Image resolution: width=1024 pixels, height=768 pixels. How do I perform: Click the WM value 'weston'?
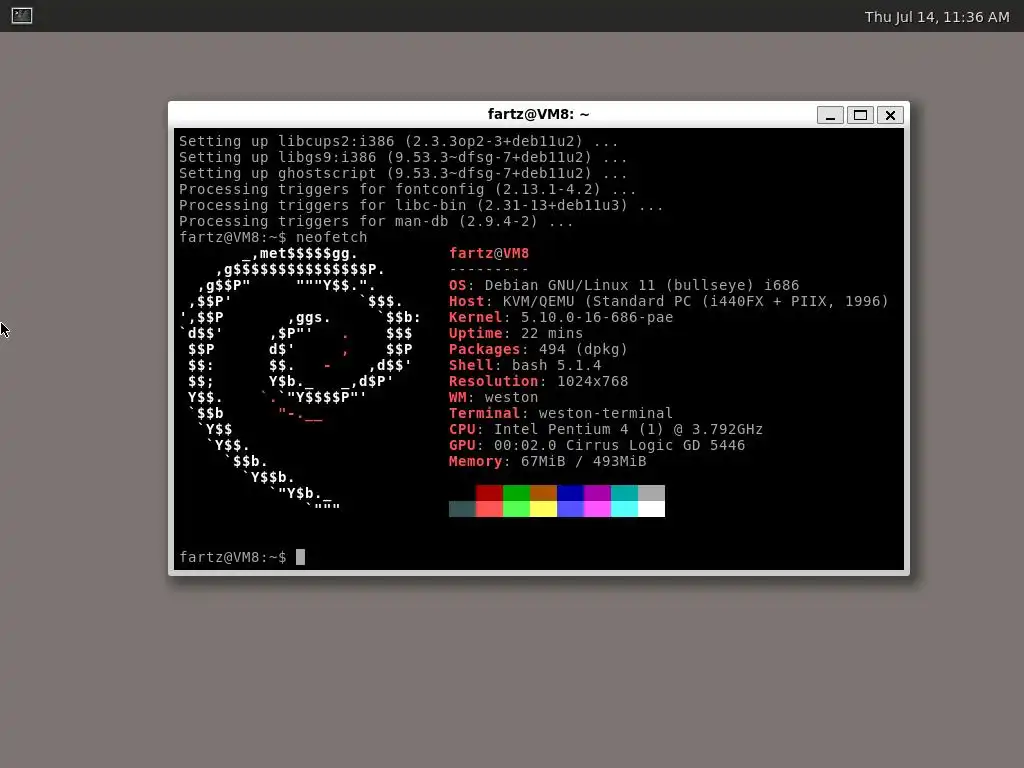(x=511, y=397)
